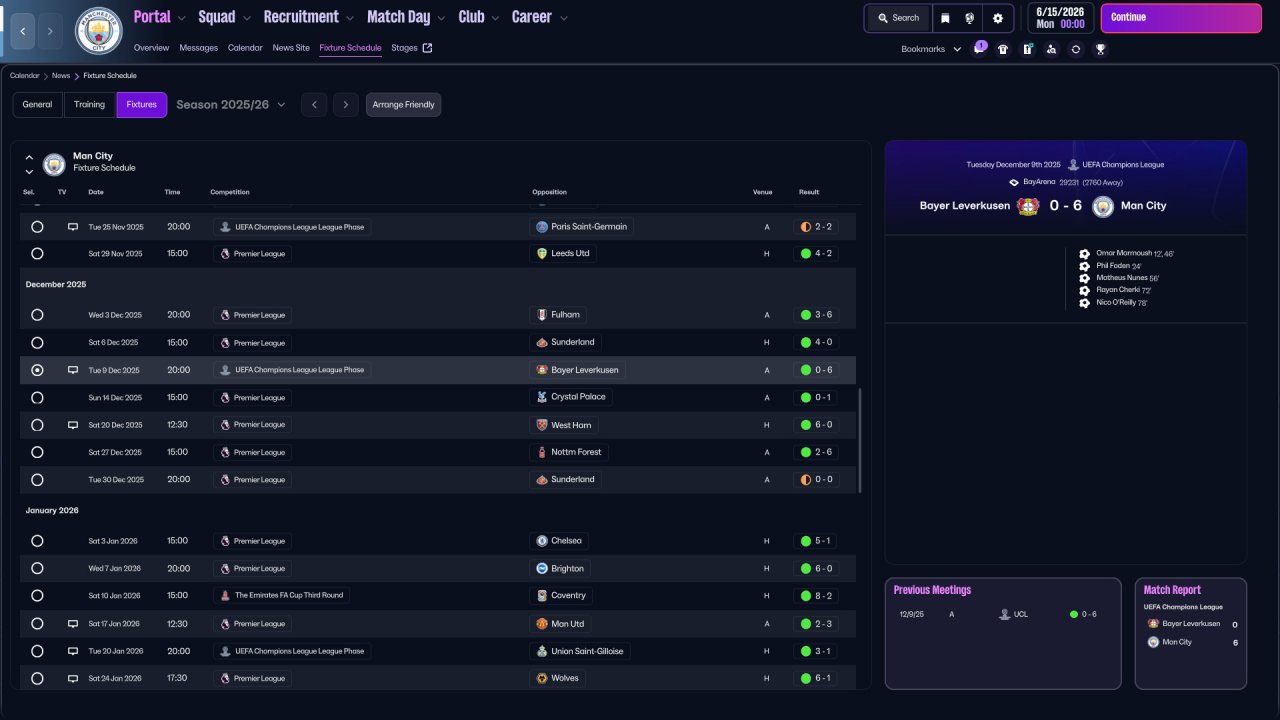Click the TV icon on the Paris Saint-Germain row
This screenshot has width=1280, height=720.
coord(72,227)
